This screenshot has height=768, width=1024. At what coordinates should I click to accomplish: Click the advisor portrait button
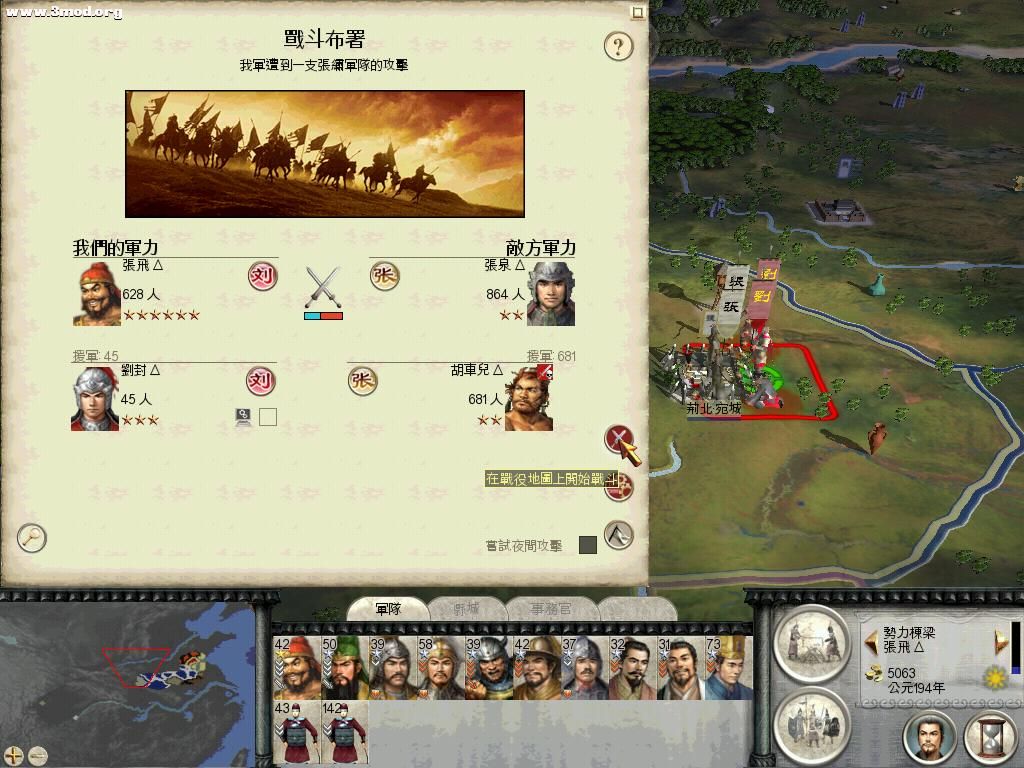pyautogui.click(x=930, y=737)
